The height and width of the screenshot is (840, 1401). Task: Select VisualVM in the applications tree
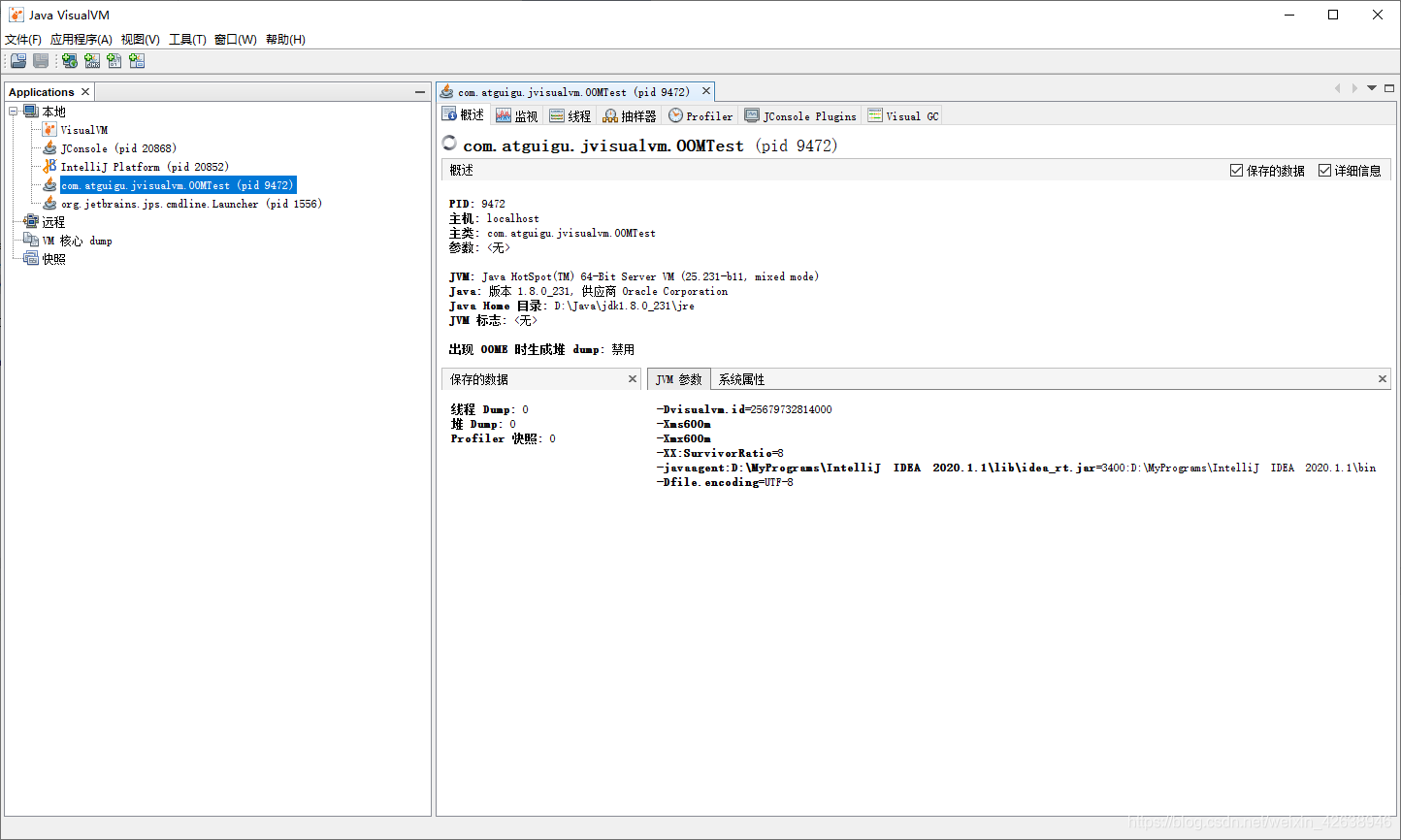click(84, 130)
